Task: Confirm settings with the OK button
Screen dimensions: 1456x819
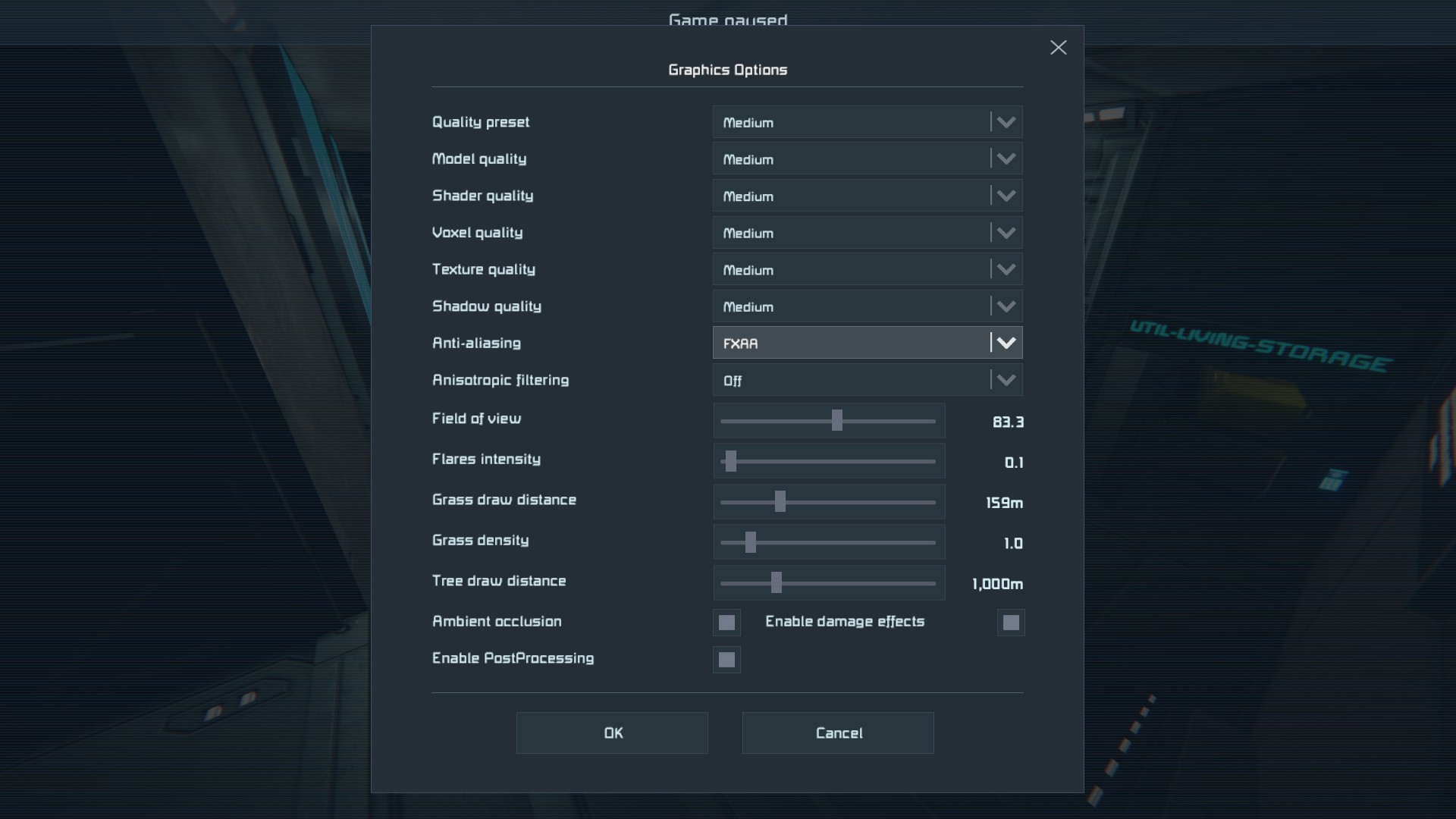Action: pyautogui.click(x=612, y=733)
